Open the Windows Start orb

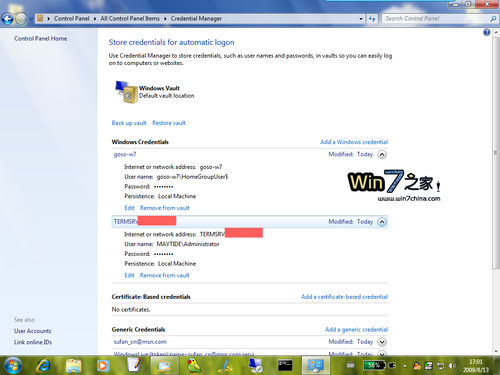pos(13,366)
